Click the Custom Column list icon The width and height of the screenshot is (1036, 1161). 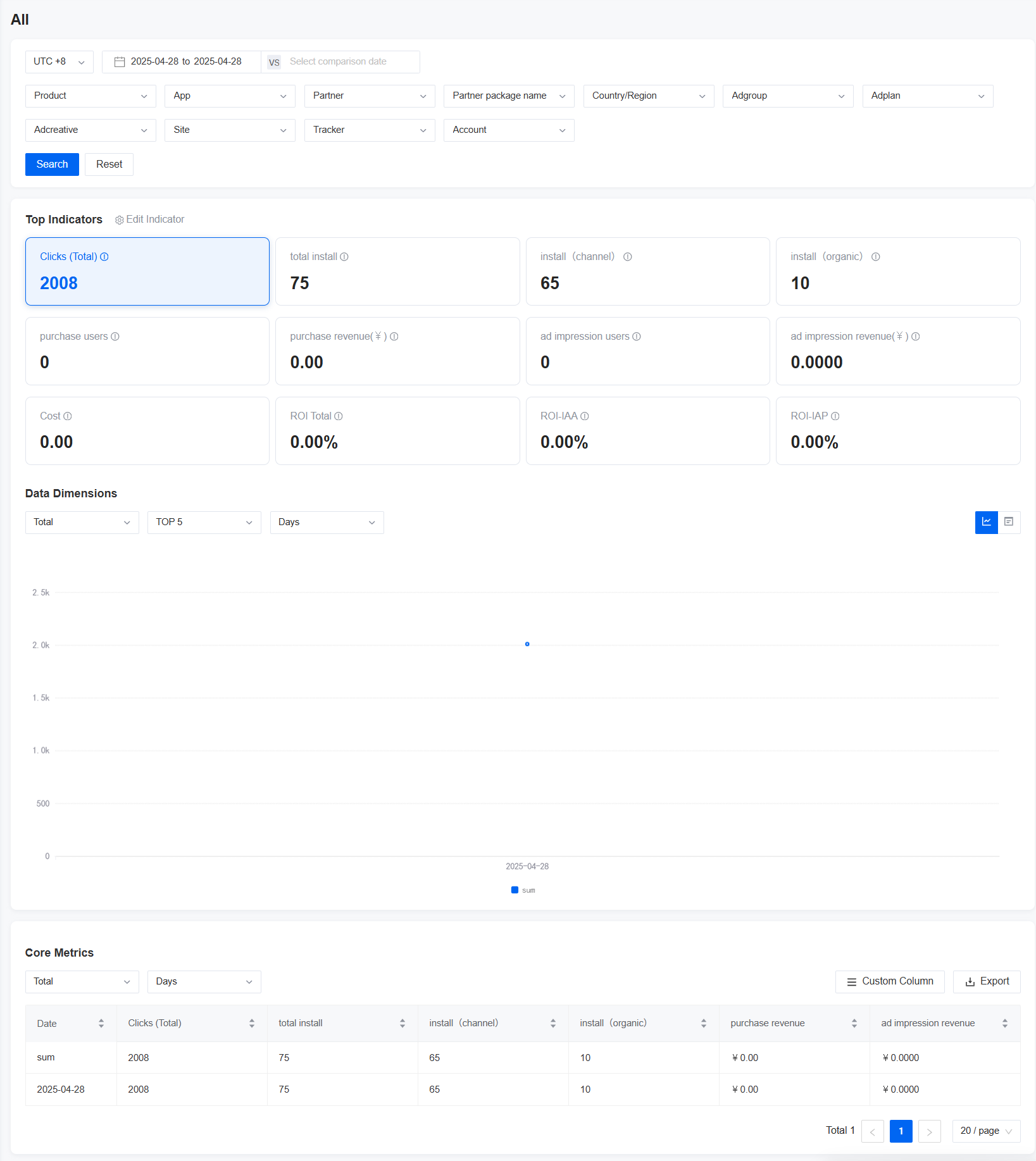coord(850,981)
